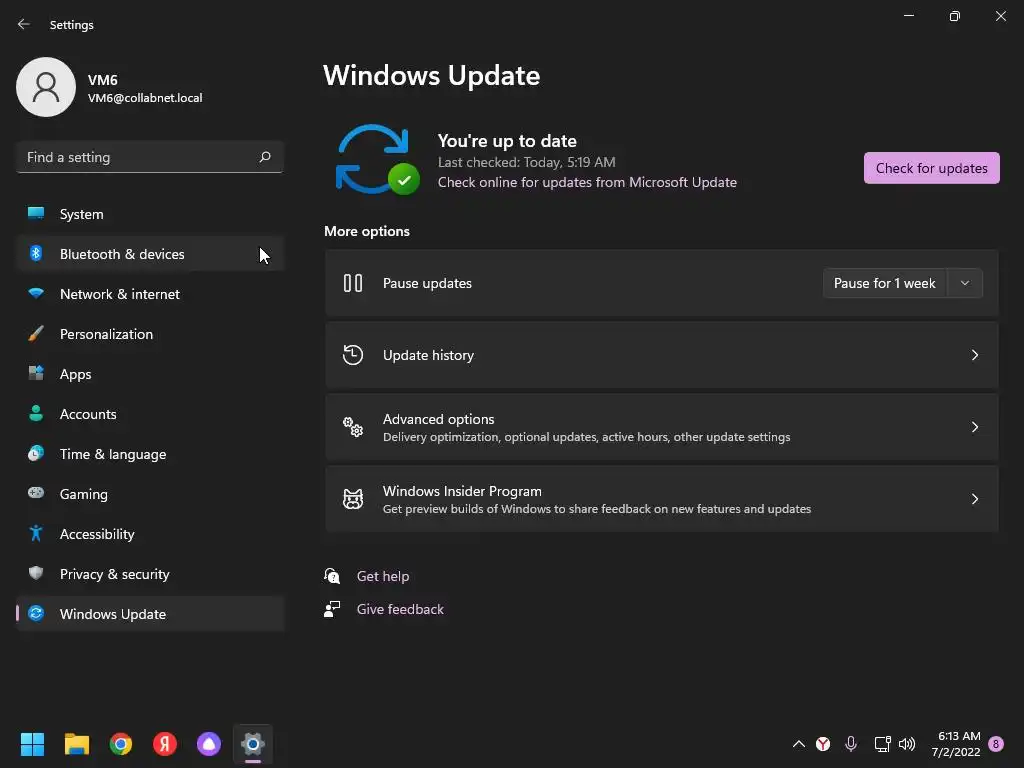Click the Personalization paintbrush icon
Viewport: 1024px width, 768px height.
tap(36, 334)
